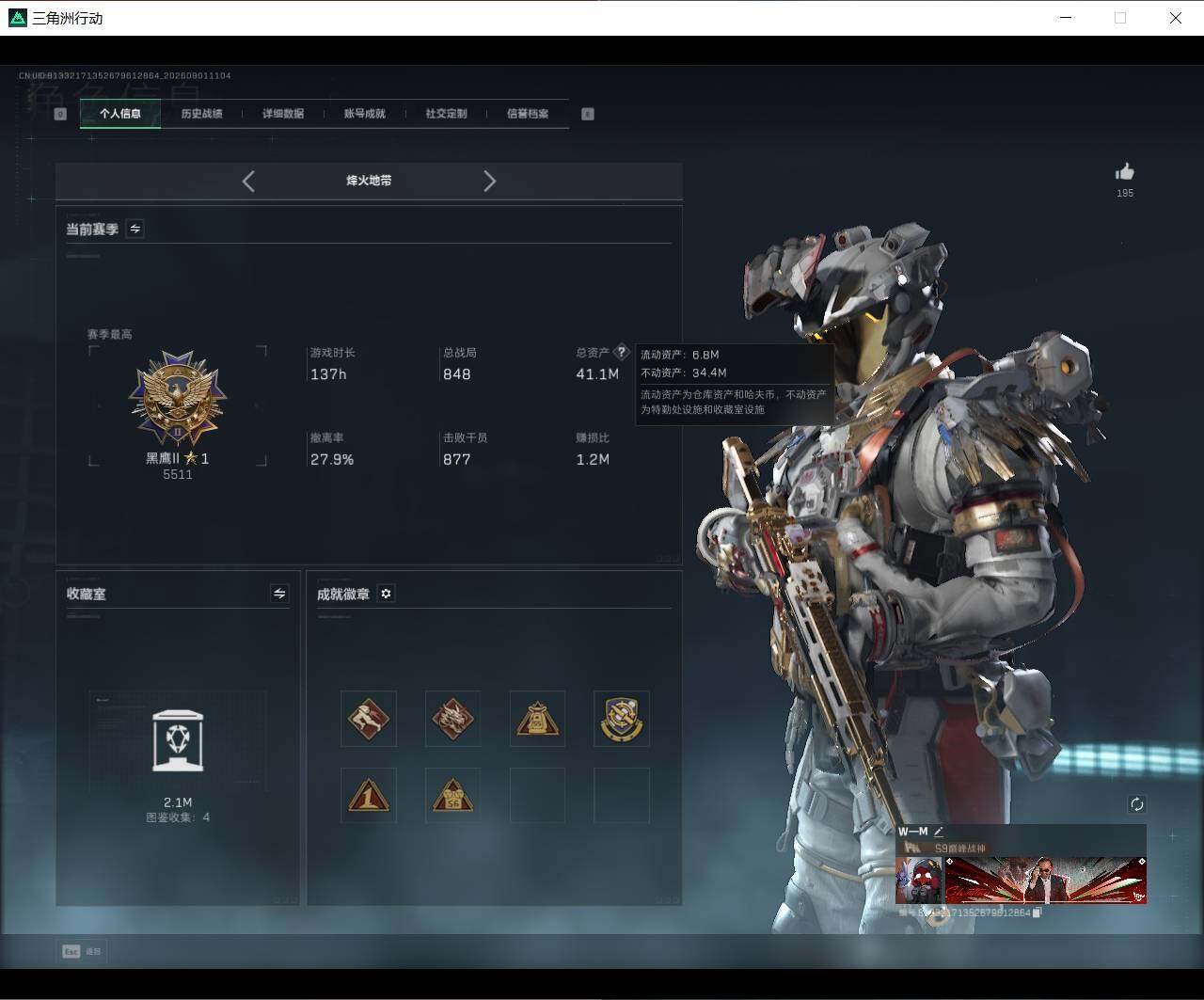Click the Q key previous-tab hint
This screenshot has height=1000, width=1204.
[x=60, y=114]
